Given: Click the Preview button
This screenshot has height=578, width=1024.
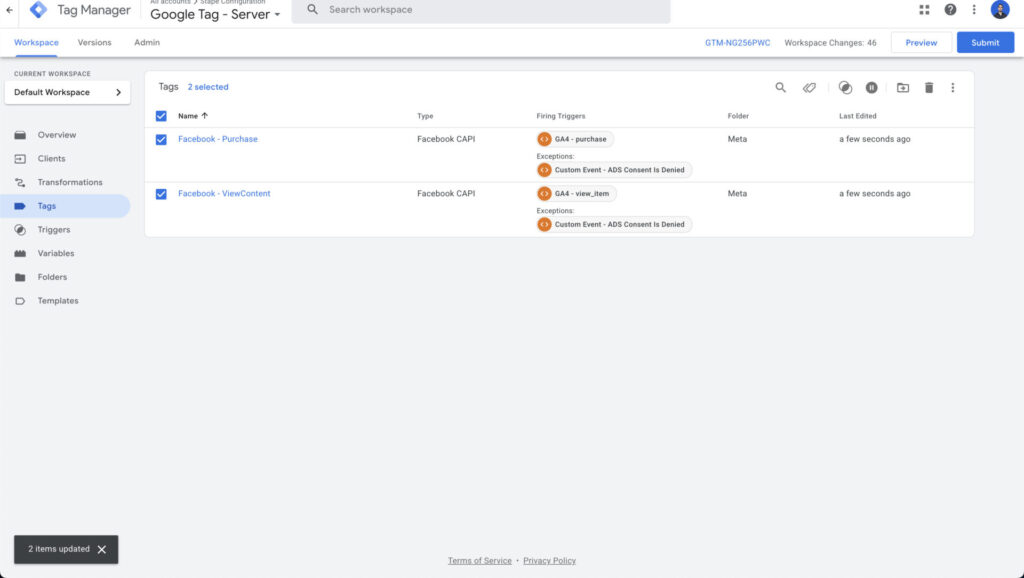Looking at the screenshot, I should [921, 43].
